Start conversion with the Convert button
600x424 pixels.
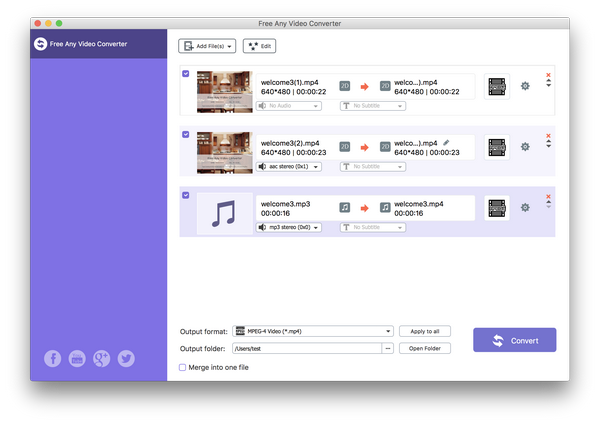click(x=515, y=340)
